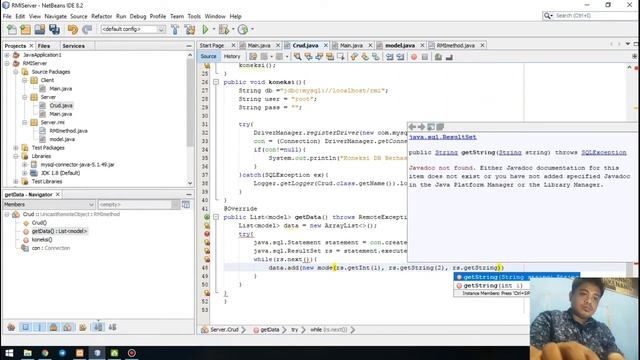This screenshot has width=640, height=360.
Task: Toggle the Sort by Name filter in Navigator
Action: pyautogui.click(x=98, y=327)
